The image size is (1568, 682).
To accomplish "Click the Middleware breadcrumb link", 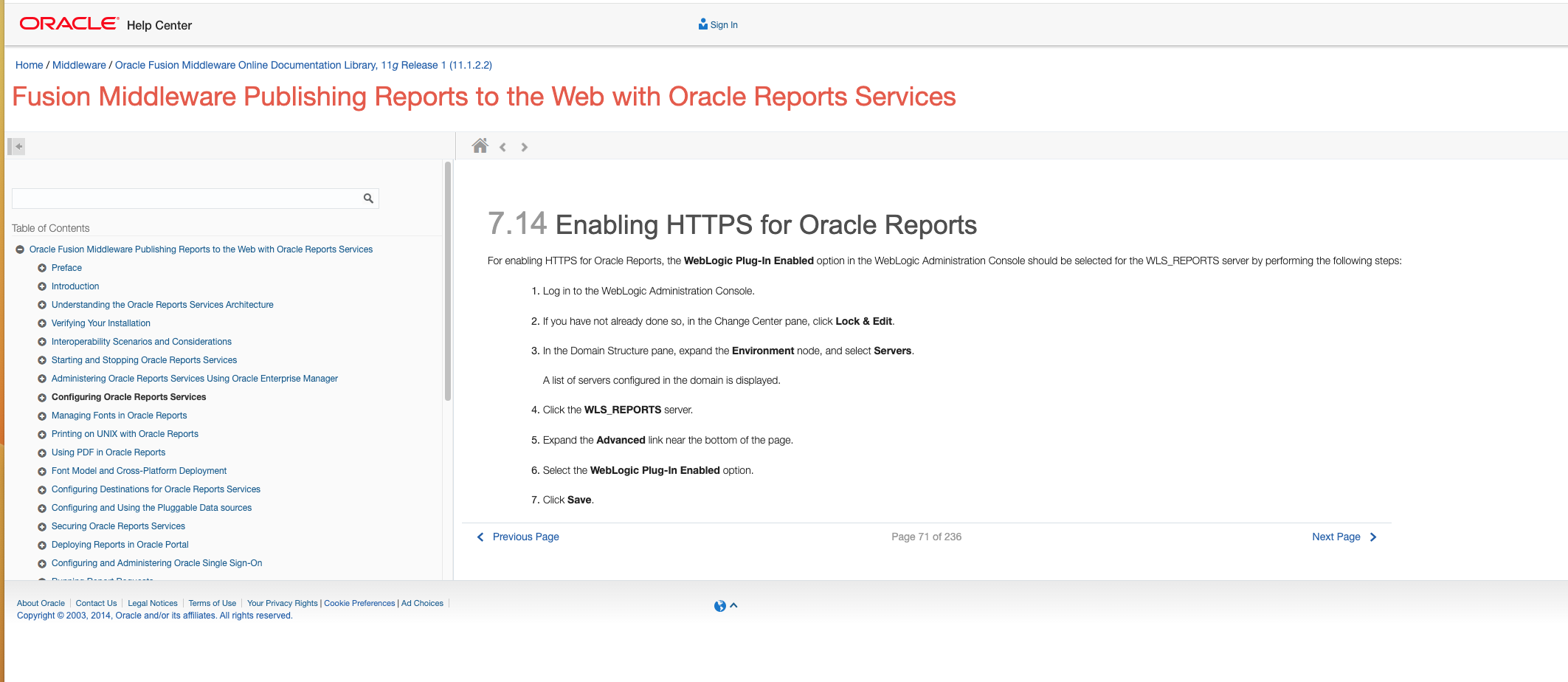I will [x=79, y=65].
